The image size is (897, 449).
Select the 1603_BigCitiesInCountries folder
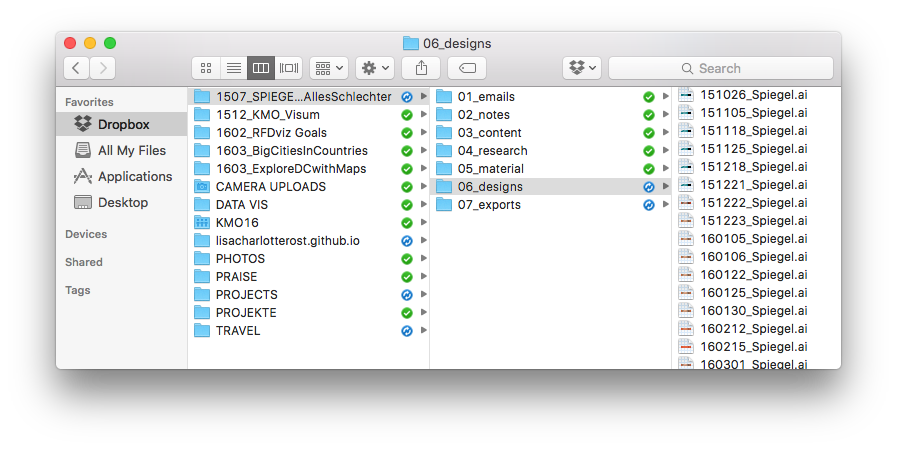[308, 151]
